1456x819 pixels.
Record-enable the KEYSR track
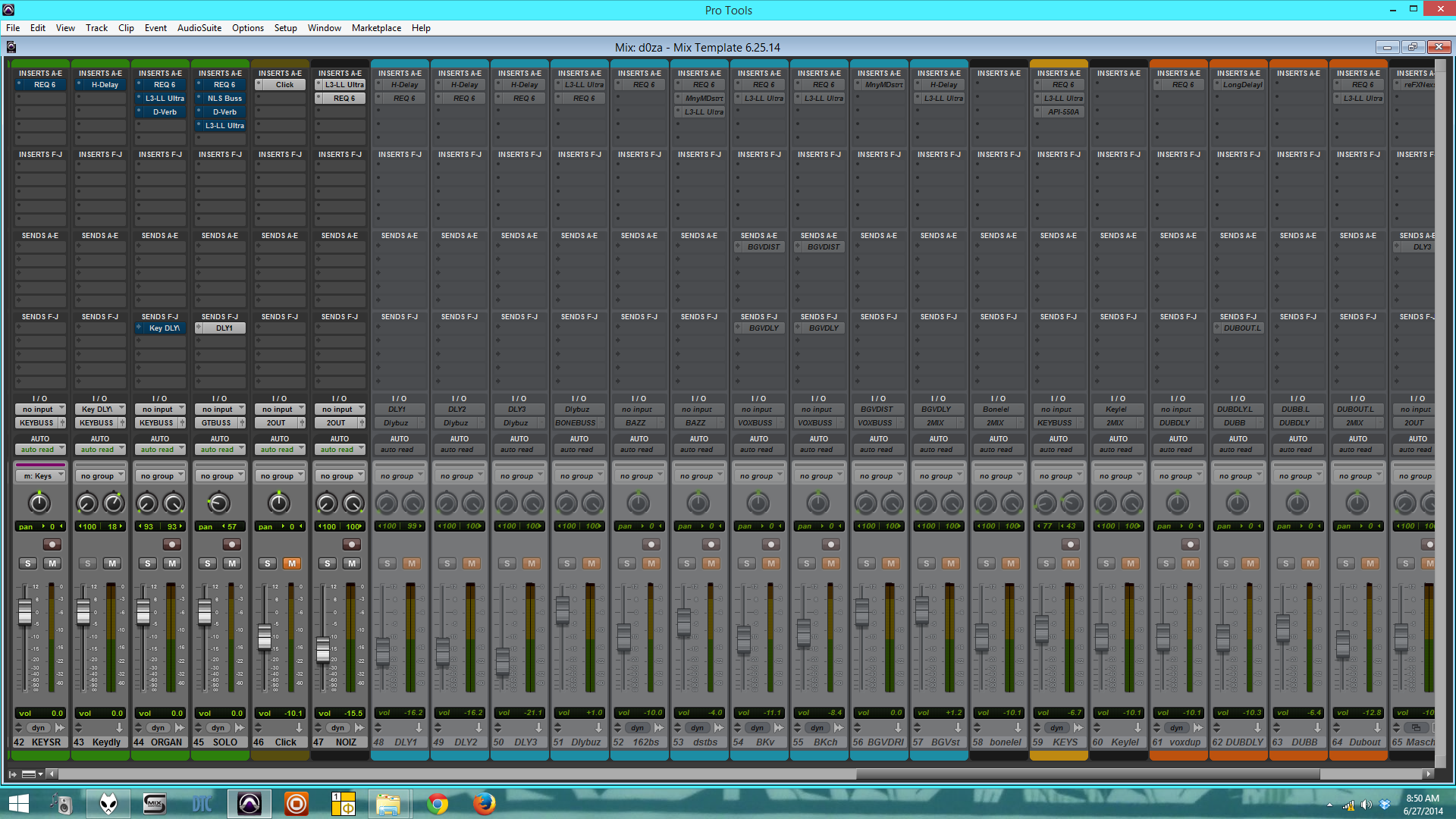click(52, 544)
